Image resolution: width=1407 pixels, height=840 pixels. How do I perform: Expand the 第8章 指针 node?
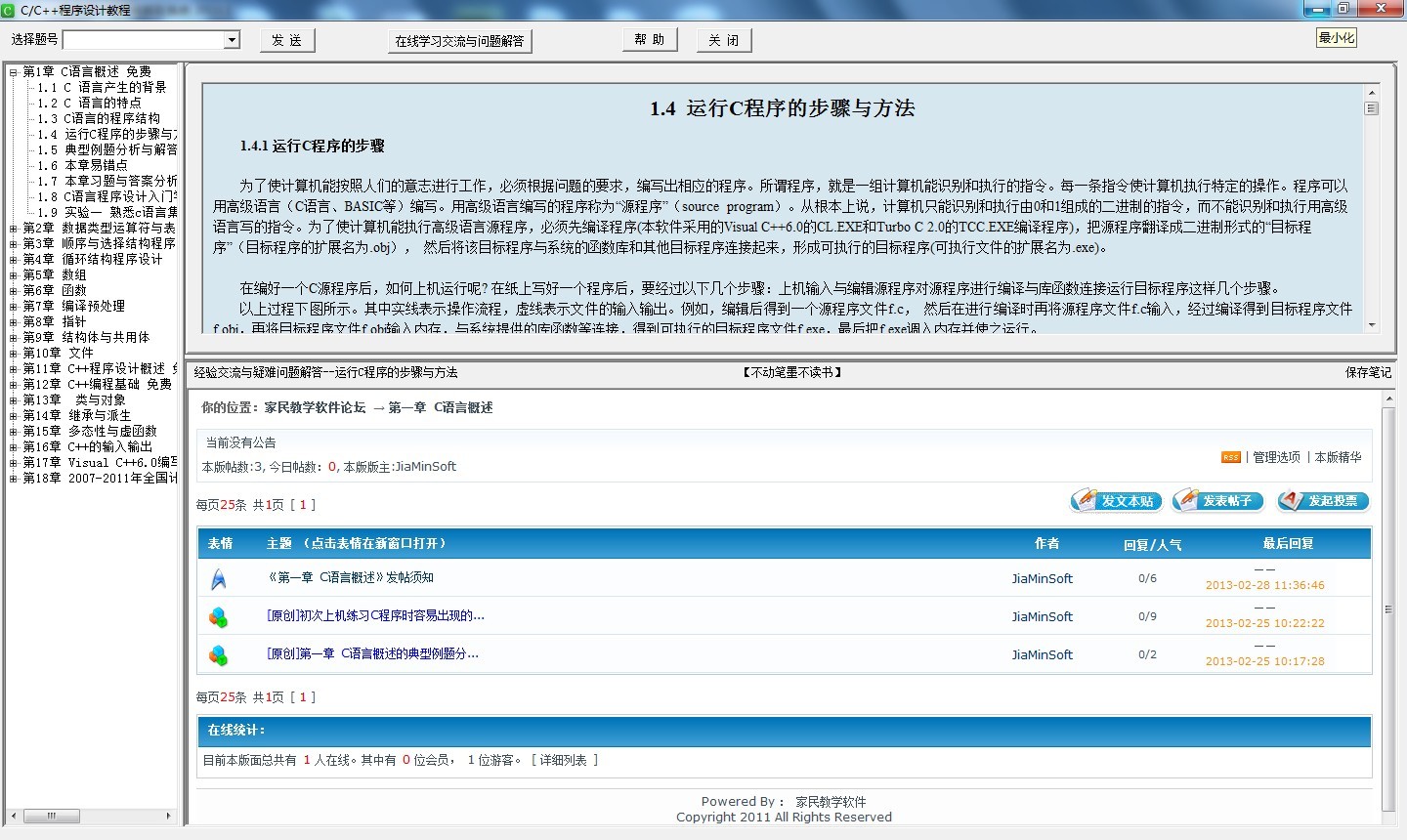coord(13,321)
